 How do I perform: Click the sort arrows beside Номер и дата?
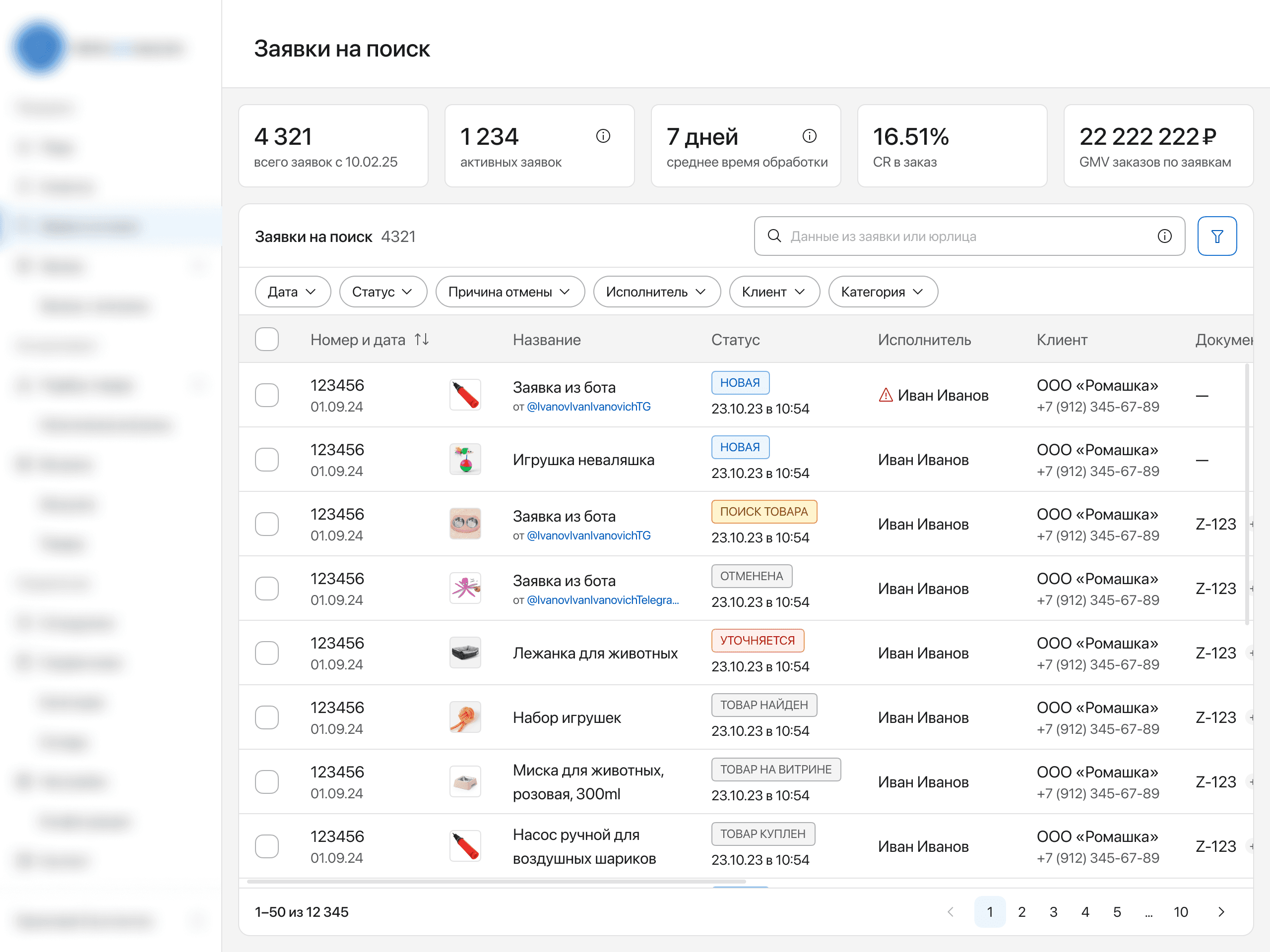pos(421,339)
